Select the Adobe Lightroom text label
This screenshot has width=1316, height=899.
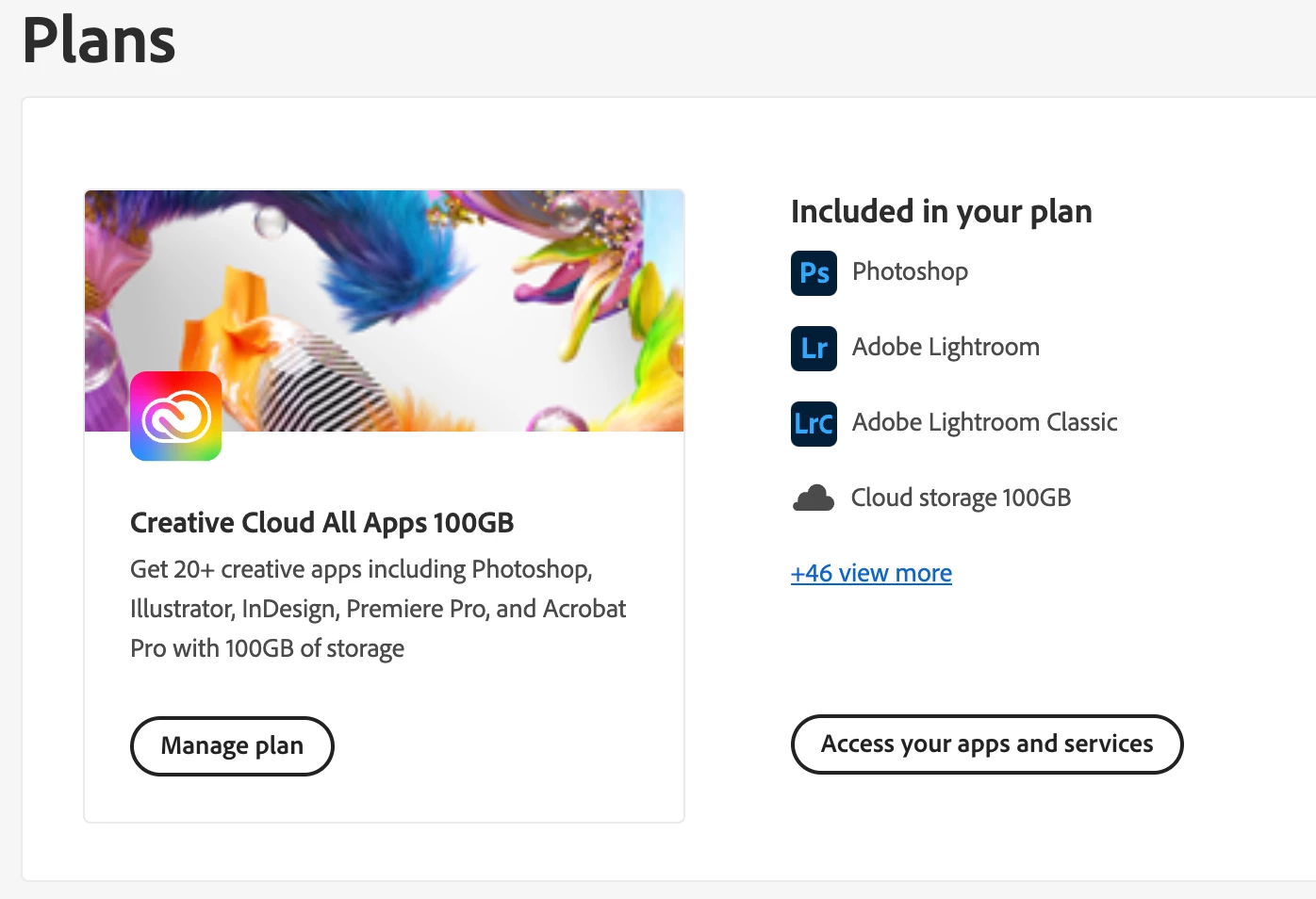pyautogui.click(x=946, y=347)
